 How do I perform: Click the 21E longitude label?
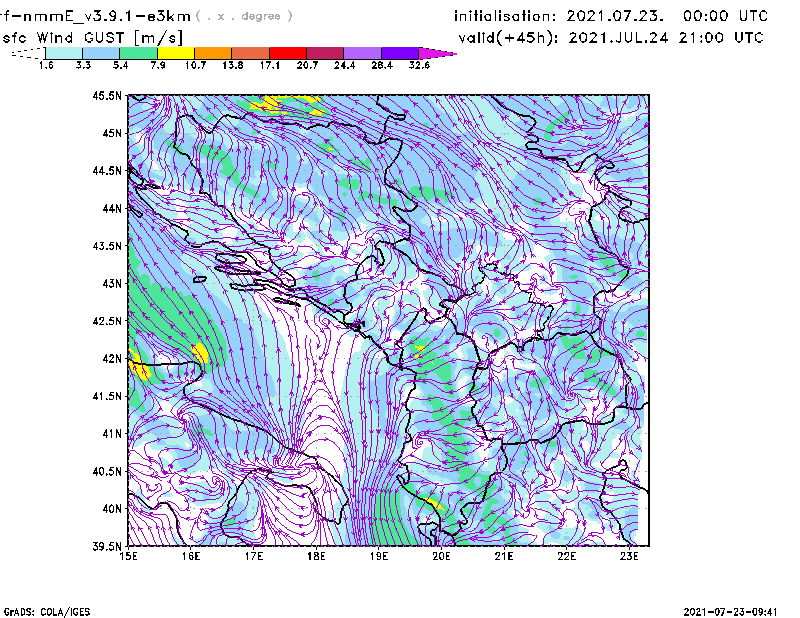[504, 556]
